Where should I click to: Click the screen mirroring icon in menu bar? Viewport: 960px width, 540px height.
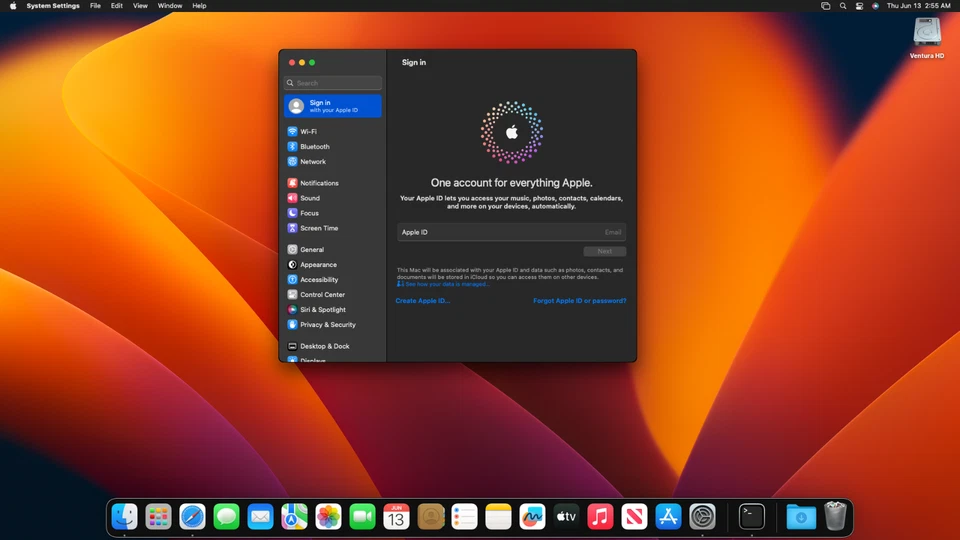(x=825, y=6)
